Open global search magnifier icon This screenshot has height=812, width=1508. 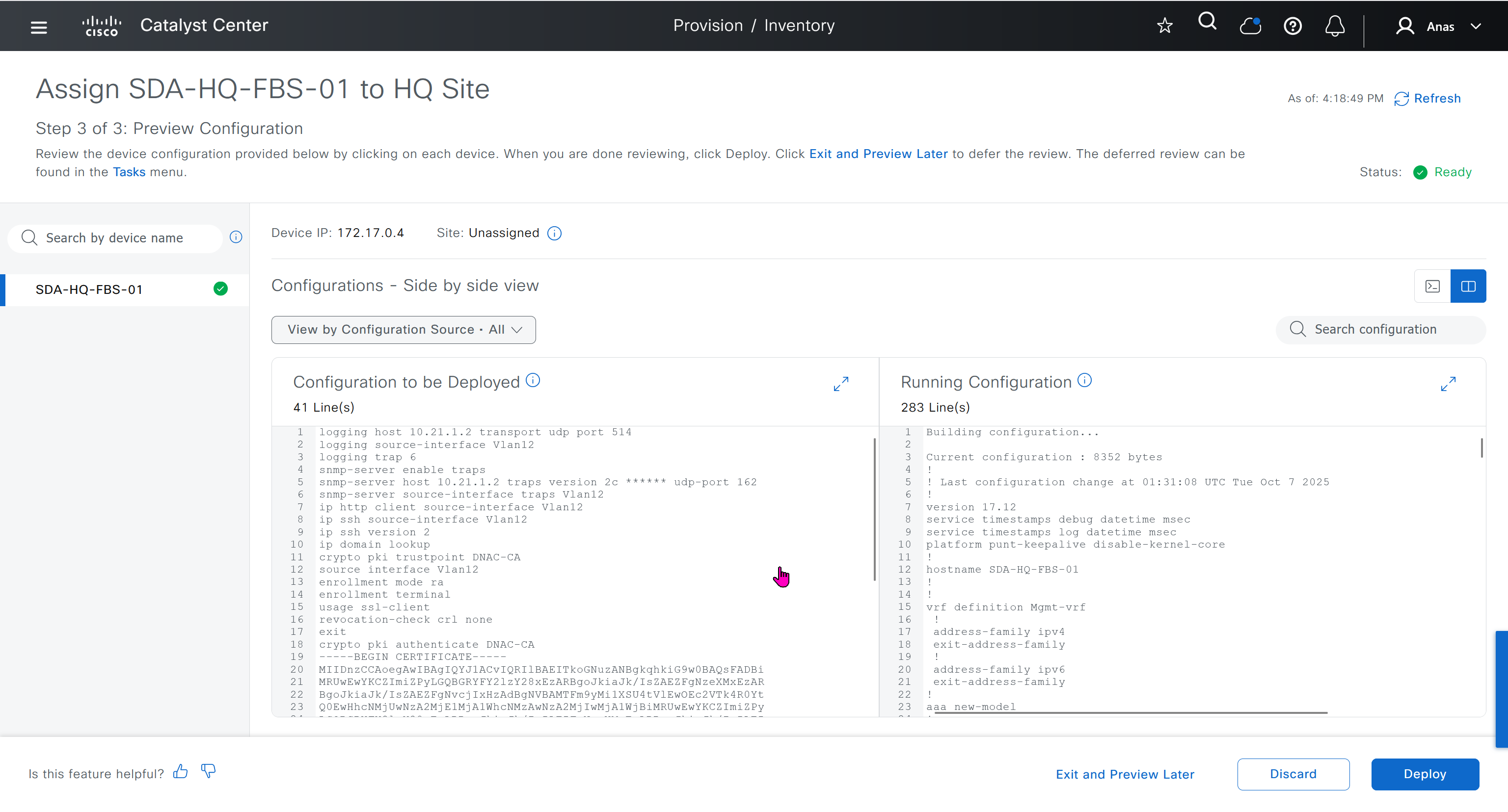[x=1207, y=22]
